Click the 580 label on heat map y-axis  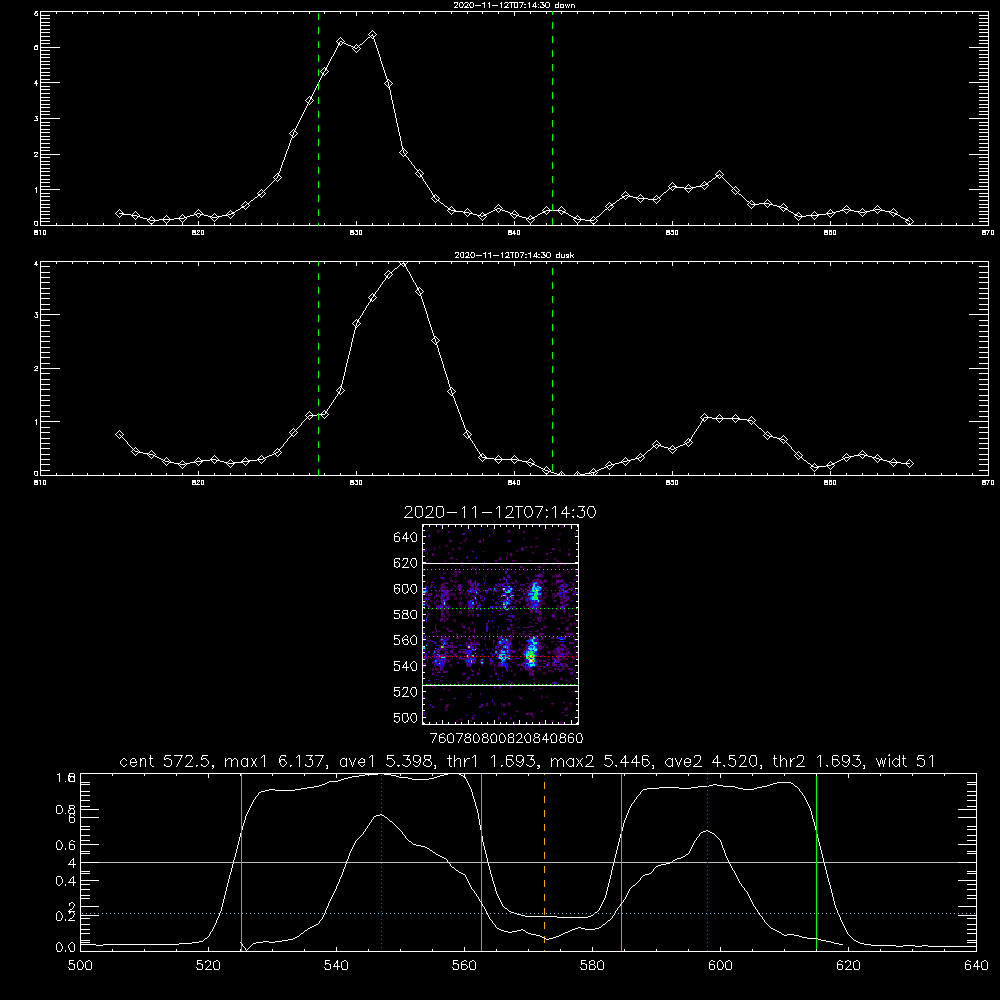click(x=406, y=615)
